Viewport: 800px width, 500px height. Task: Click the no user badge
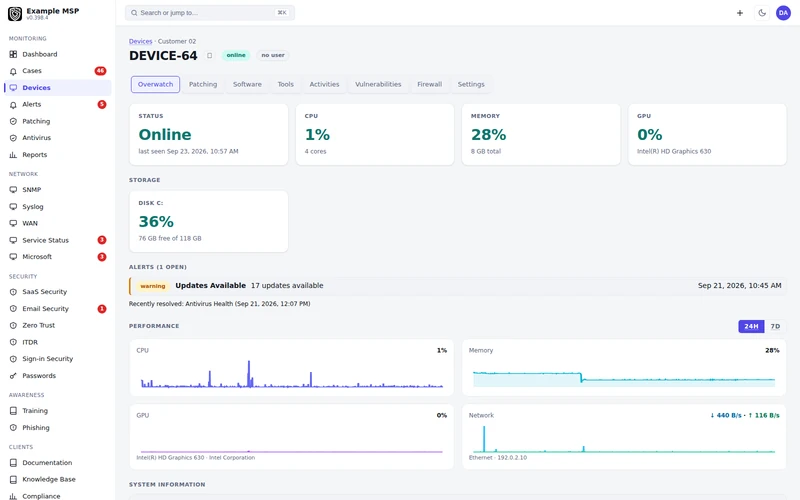tap(273, 55)
